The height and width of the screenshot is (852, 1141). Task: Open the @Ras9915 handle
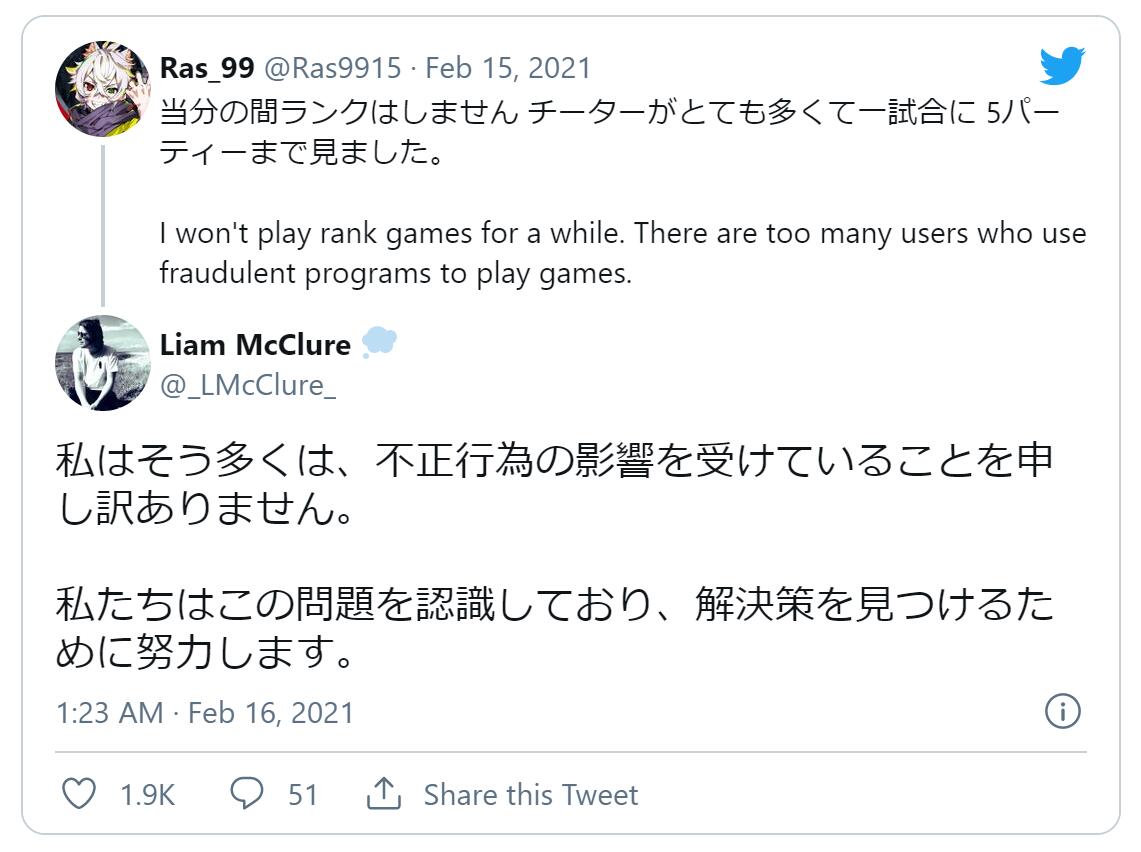[x=333, y=68]
